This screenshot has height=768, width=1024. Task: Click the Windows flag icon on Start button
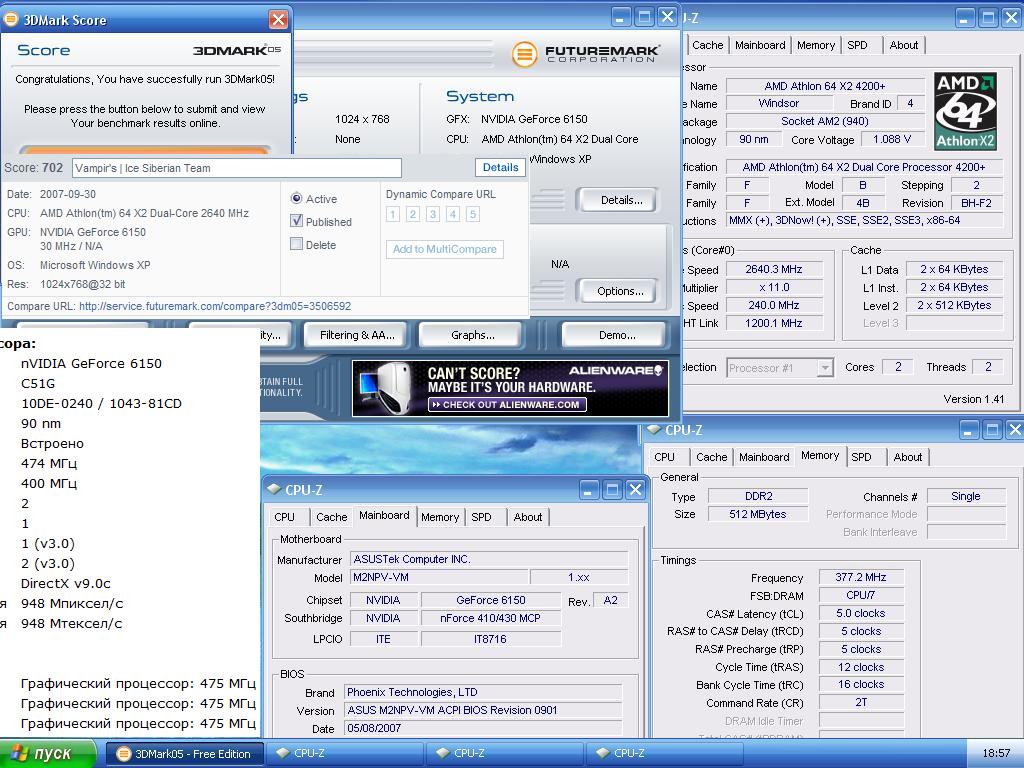[20, 753]
